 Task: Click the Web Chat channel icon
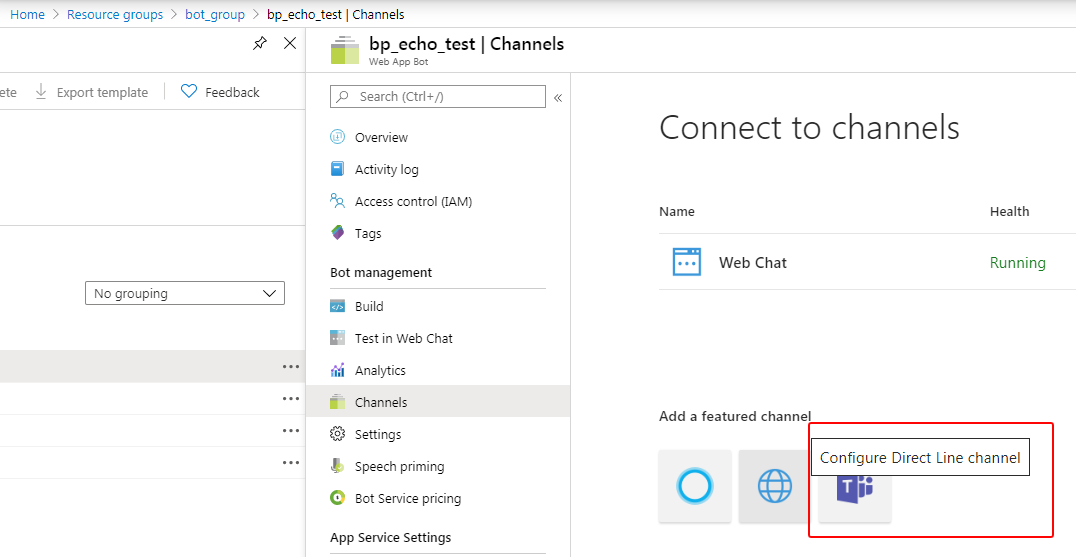[x=686, y=262]
